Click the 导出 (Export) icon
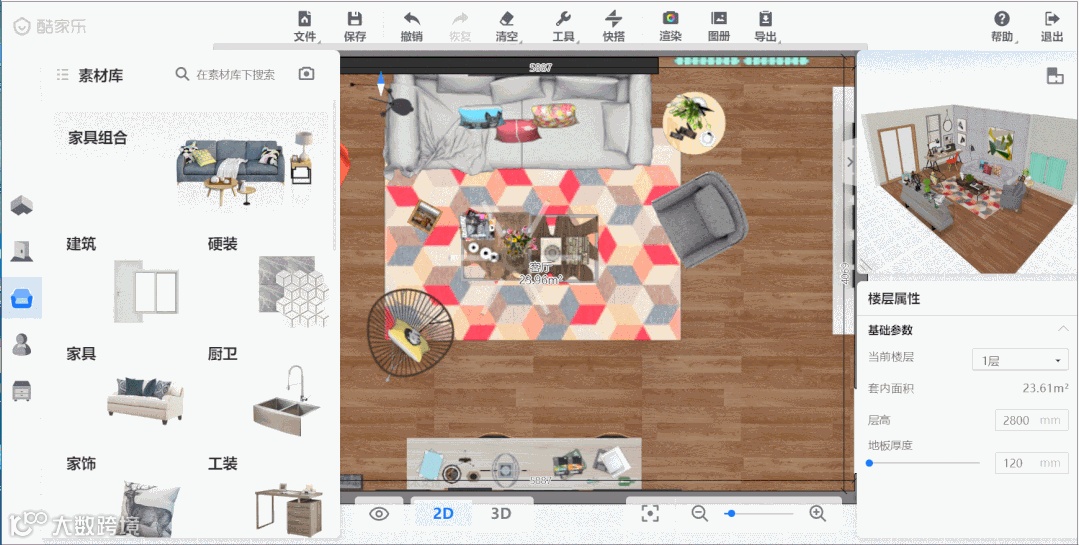This screenshot has width=1079, height=545. point(765,19)
